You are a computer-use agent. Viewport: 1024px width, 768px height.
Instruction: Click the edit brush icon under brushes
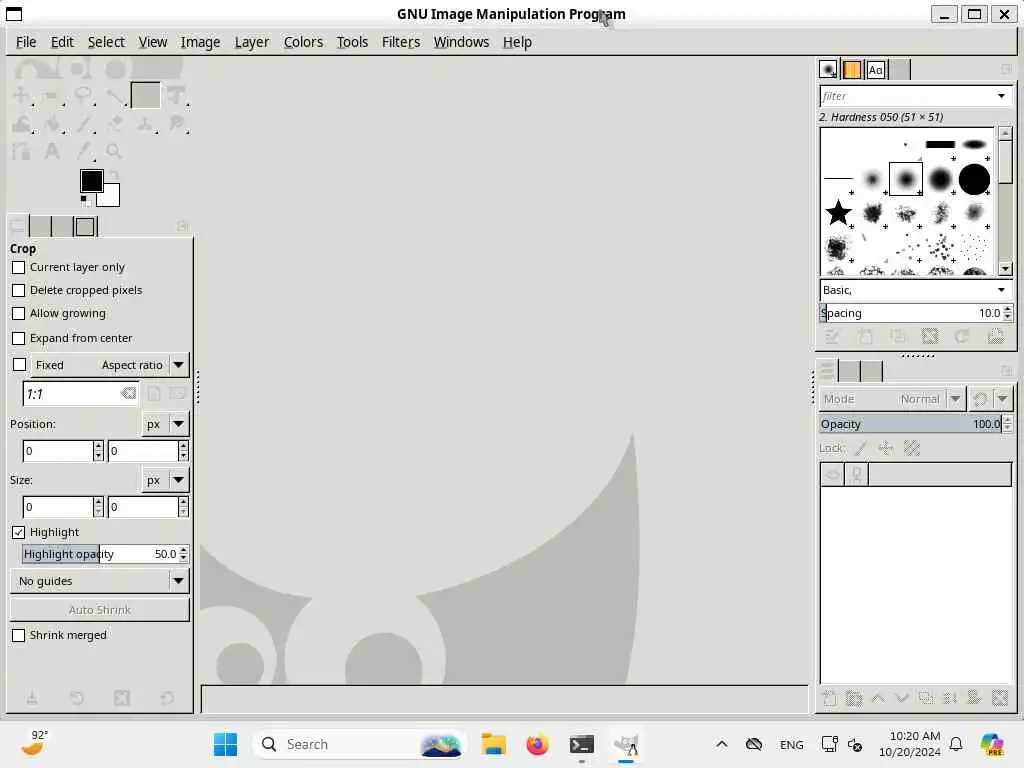pyautogui.click(x=831, y=336)
